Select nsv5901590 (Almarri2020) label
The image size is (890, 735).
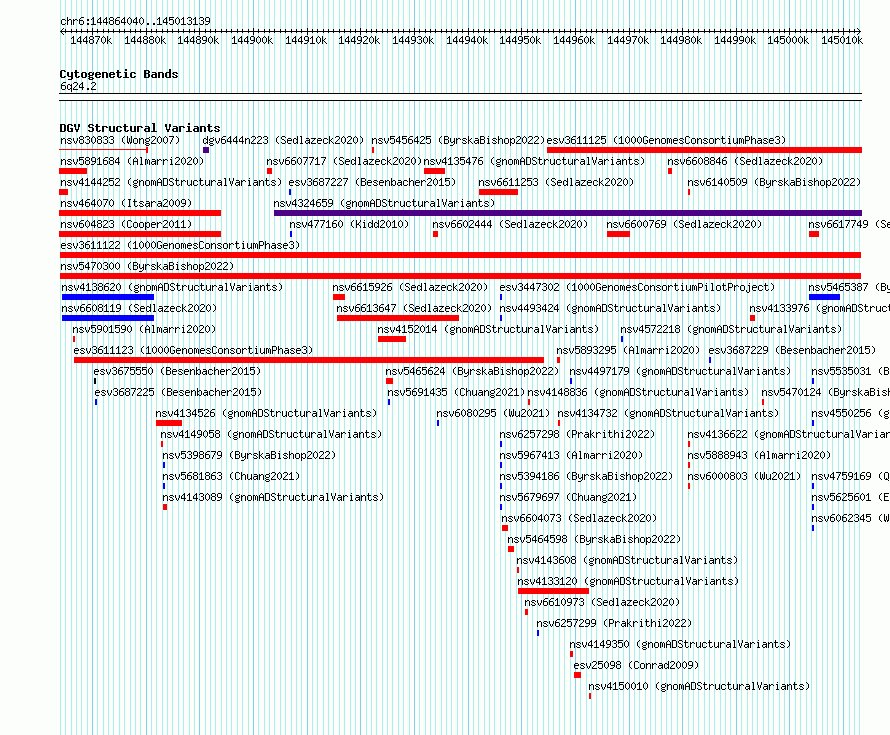point(144,329)
